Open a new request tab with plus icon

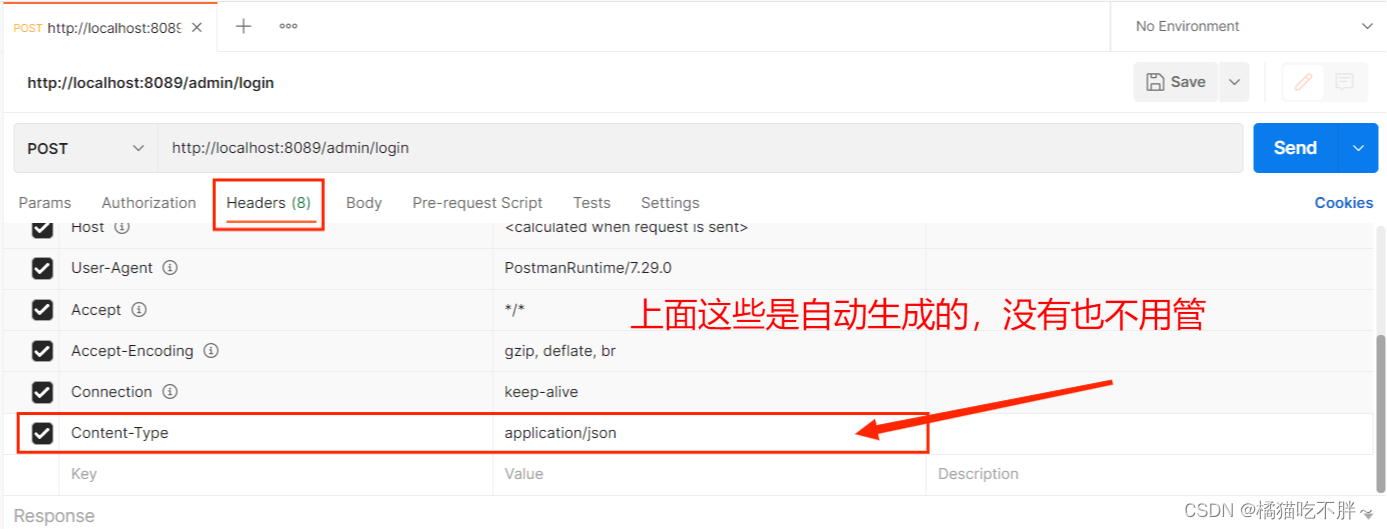click(x=243, y=26)
